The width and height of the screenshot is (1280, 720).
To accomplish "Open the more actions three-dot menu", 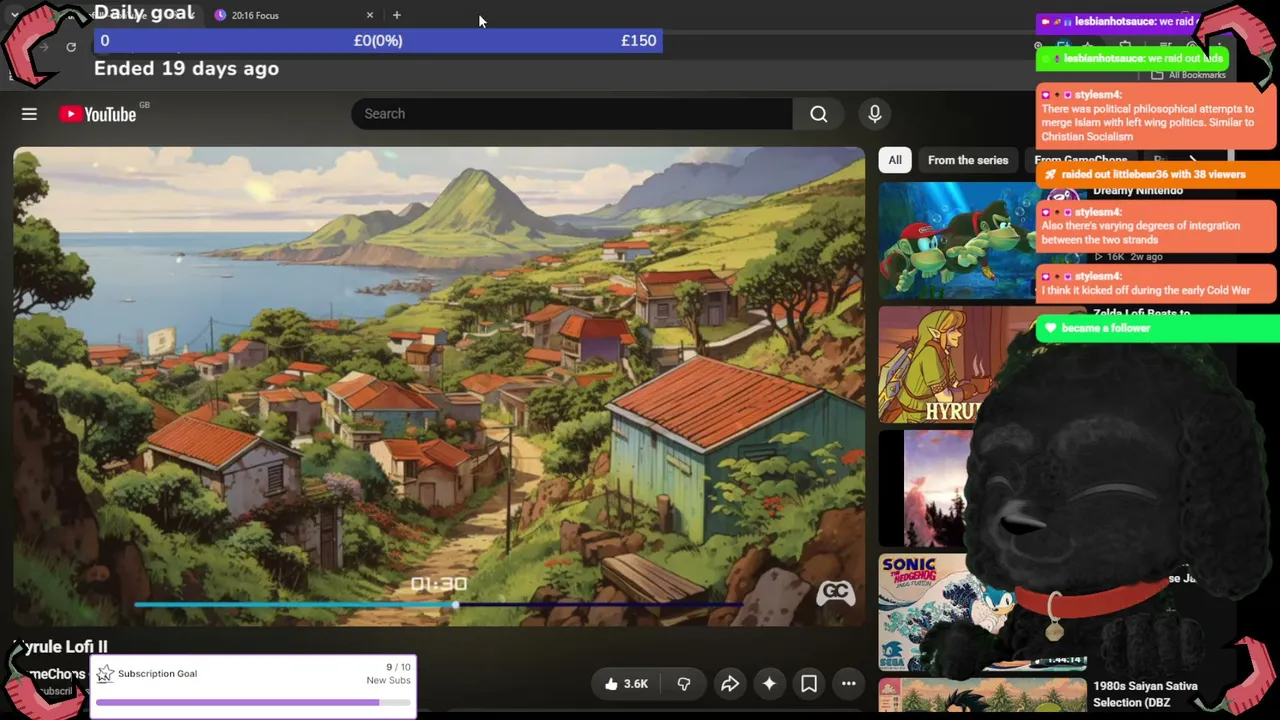I will 849,684.
